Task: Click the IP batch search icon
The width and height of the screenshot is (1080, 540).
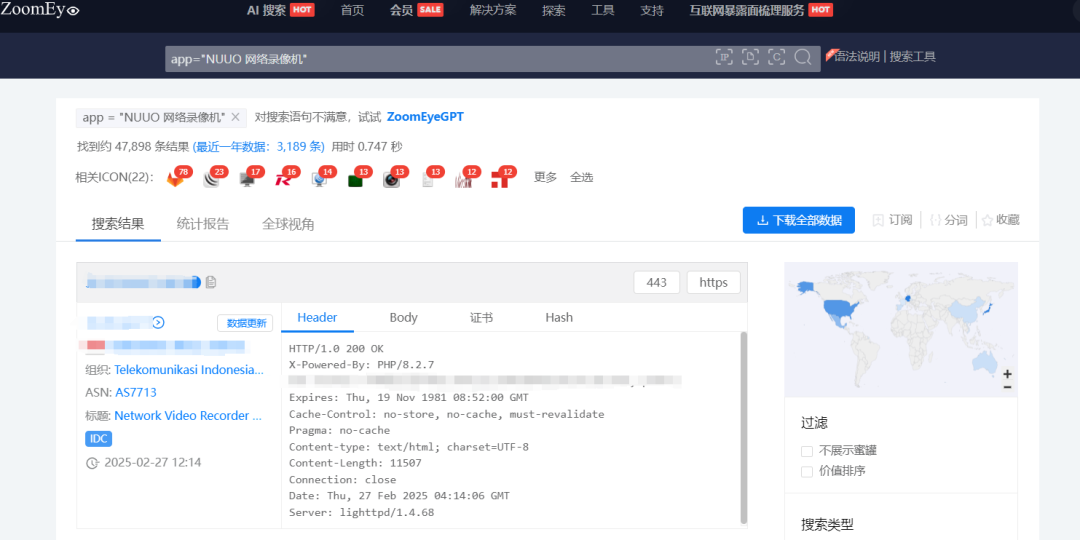Action: click(x=723, y=57)
